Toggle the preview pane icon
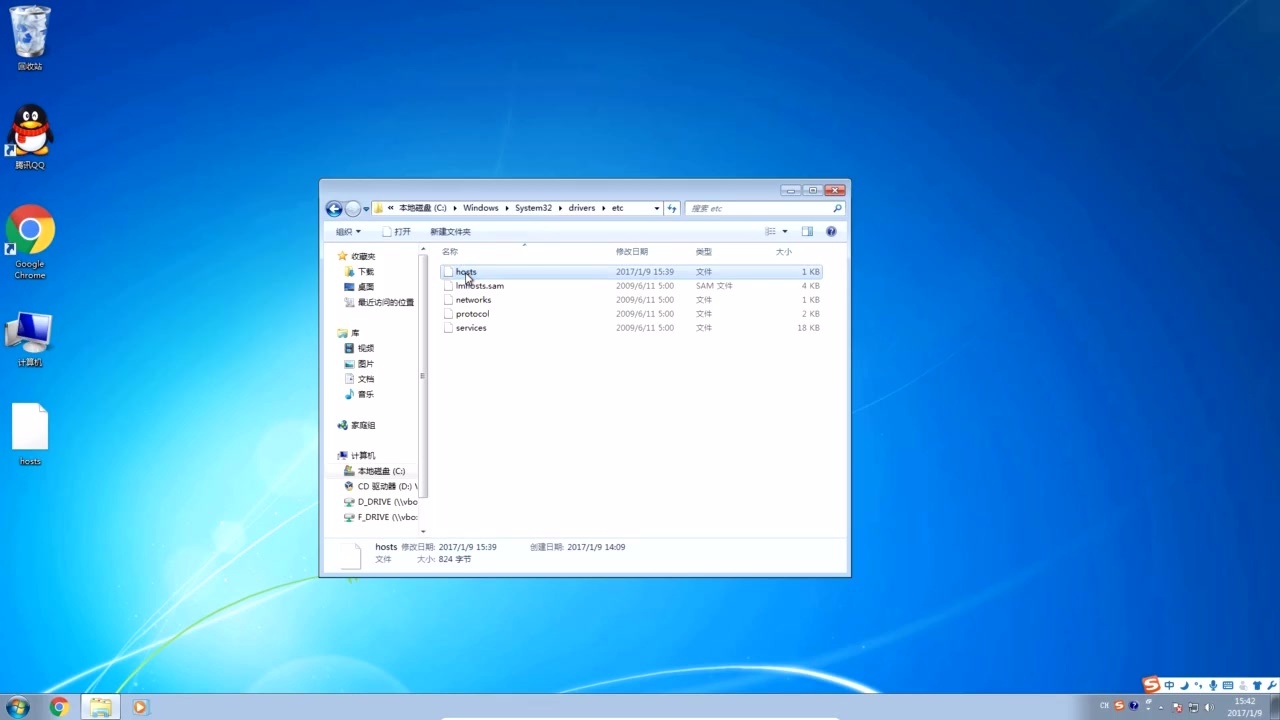Image resolution: width=1280 pixels, height=720 pixels. pyautogui.click(x=807, y=231)
